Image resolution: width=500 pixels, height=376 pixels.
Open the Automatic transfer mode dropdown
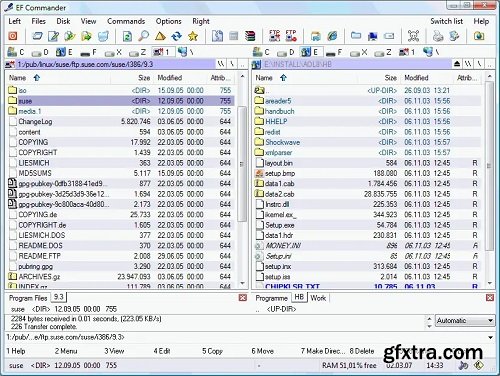coord(465,321)
